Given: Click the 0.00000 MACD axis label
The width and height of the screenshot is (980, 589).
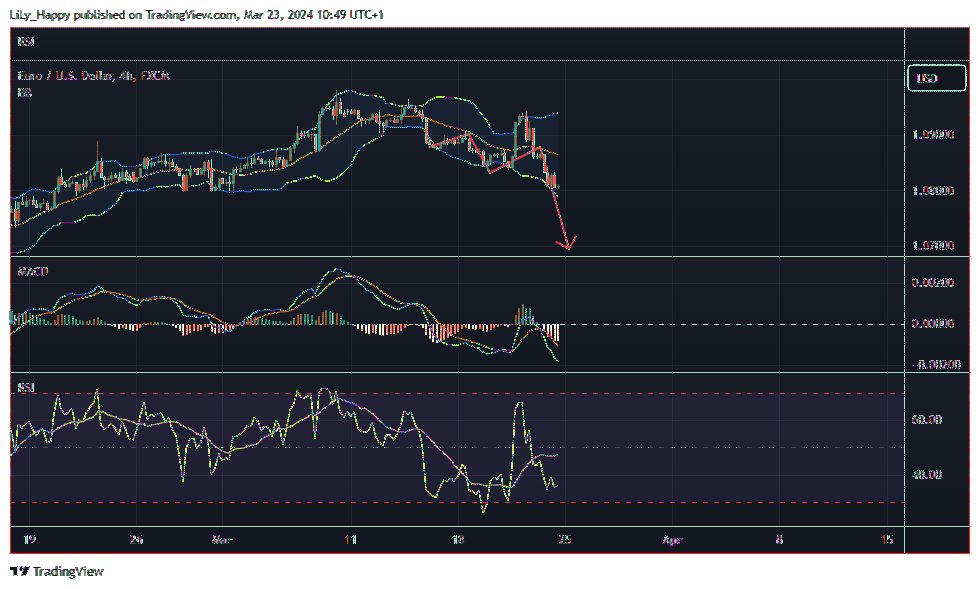Looking at the screenshot, I should point(933,324).
